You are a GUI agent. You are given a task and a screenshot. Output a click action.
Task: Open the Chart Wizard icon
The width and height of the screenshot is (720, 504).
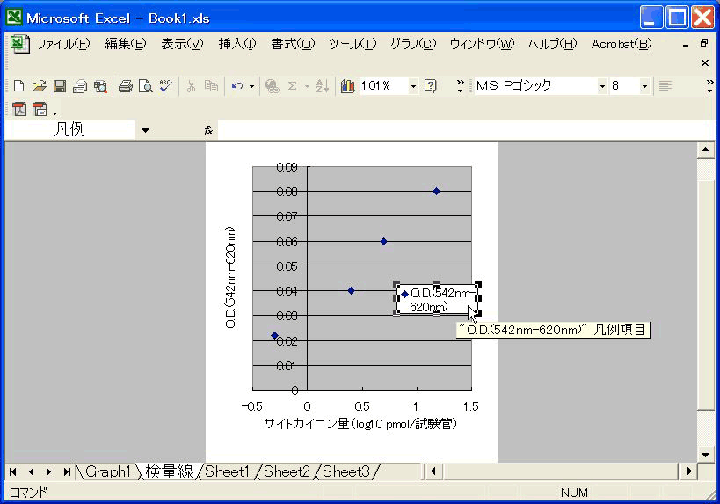(x=347, y=87)
